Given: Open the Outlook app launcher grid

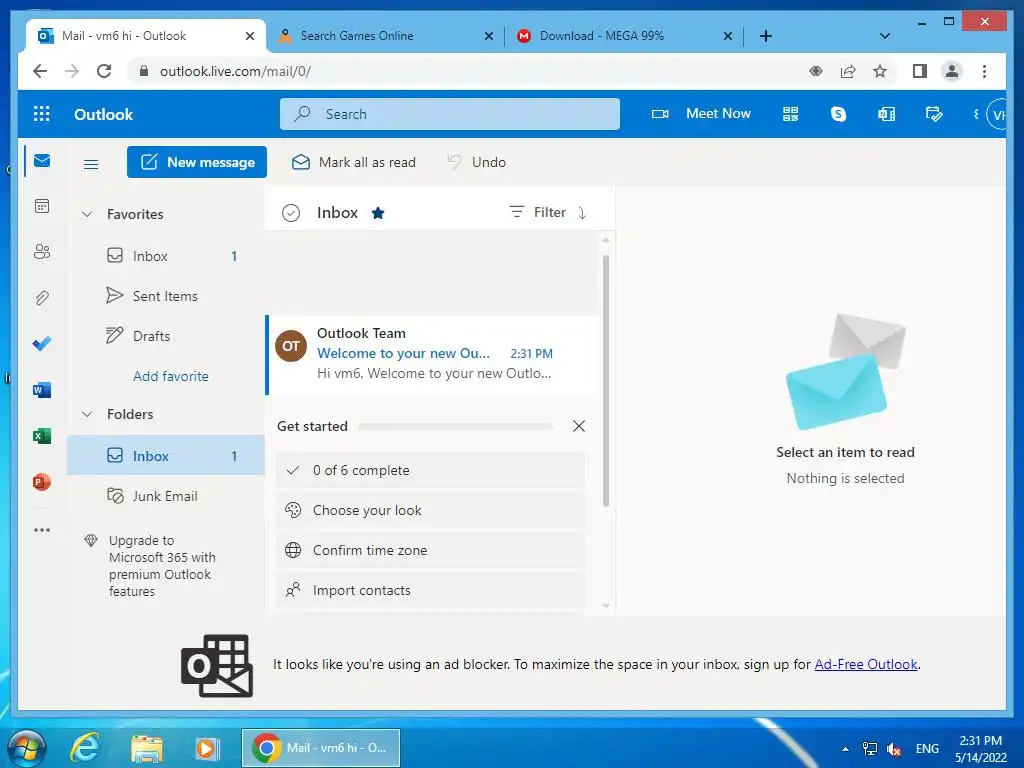Looking at the screenshot, I should (41, 114).
